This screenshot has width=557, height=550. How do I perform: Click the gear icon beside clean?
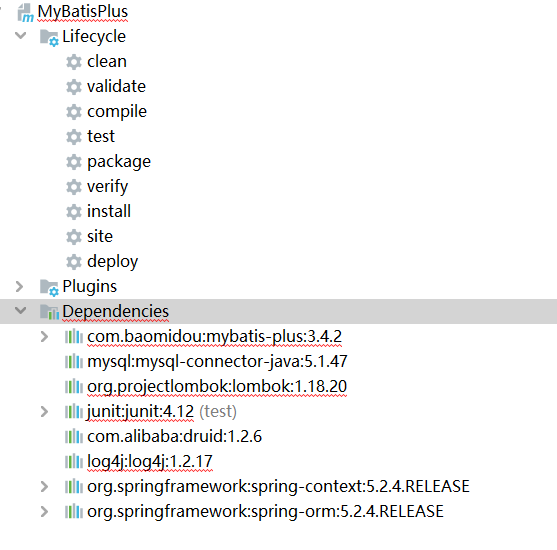[x=74, y=62]
